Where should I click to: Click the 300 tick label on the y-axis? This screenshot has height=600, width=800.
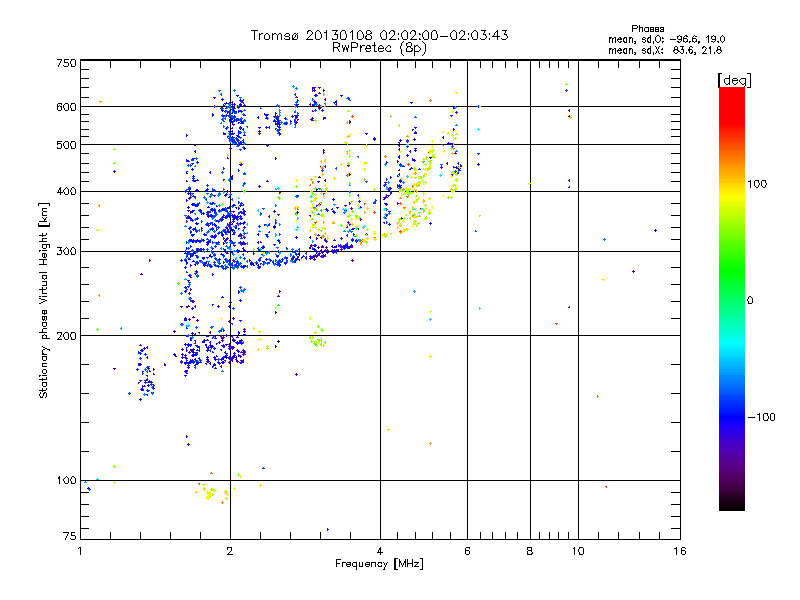tap(66, 251)
